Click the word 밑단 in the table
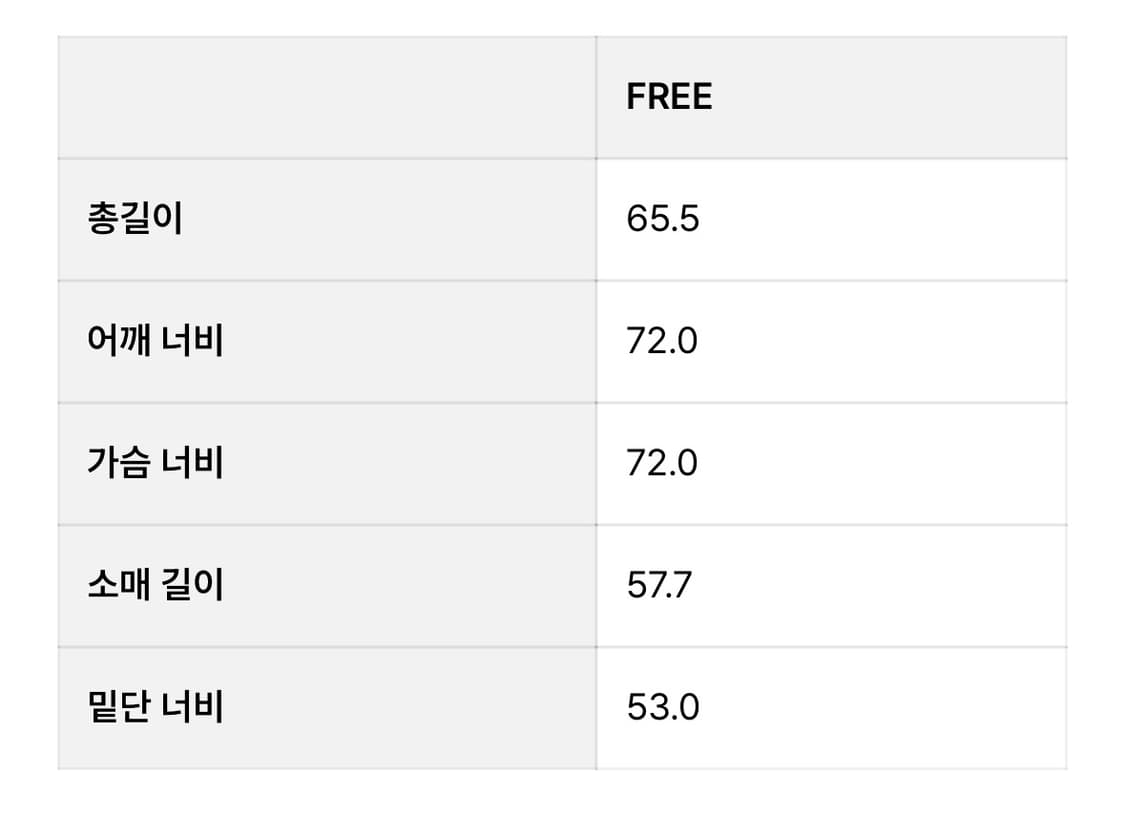Viewport: 1125px width, 818px height. click(x=118, y=707)
